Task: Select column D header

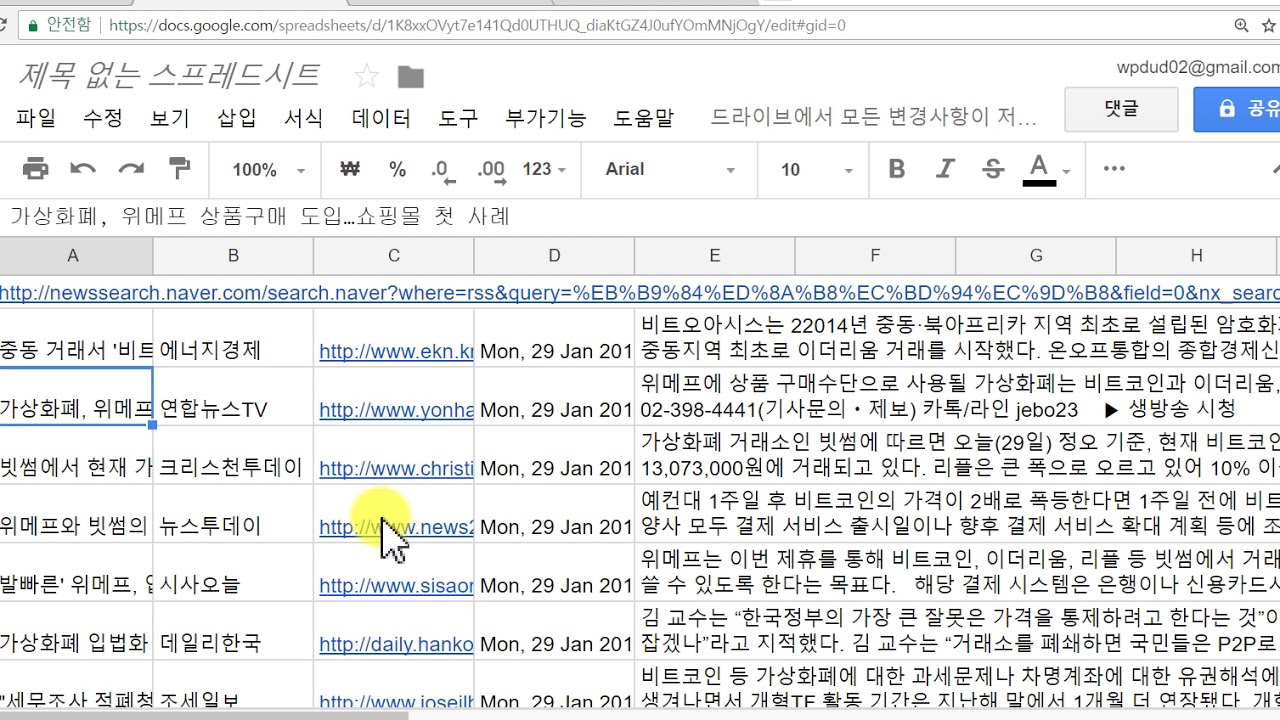Action: point(554,256)
